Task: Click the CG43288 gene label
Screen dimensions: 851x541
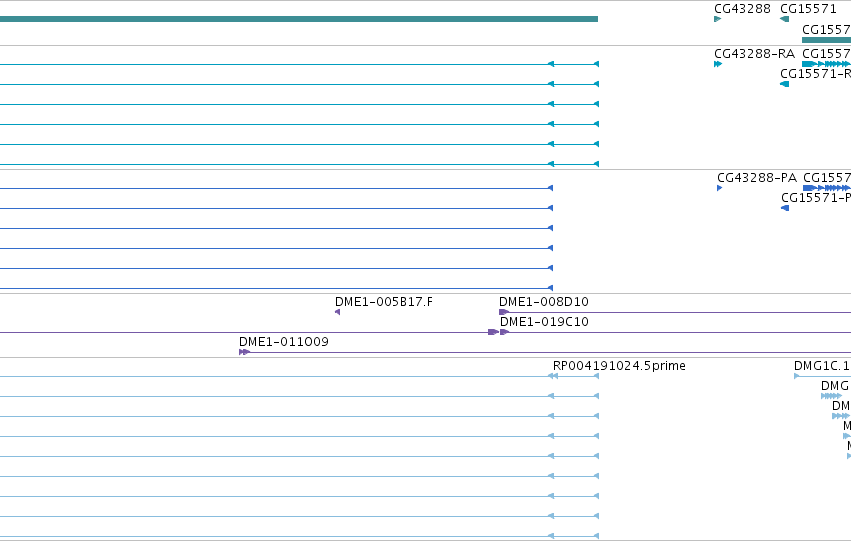Action: (x=742, y=9)
